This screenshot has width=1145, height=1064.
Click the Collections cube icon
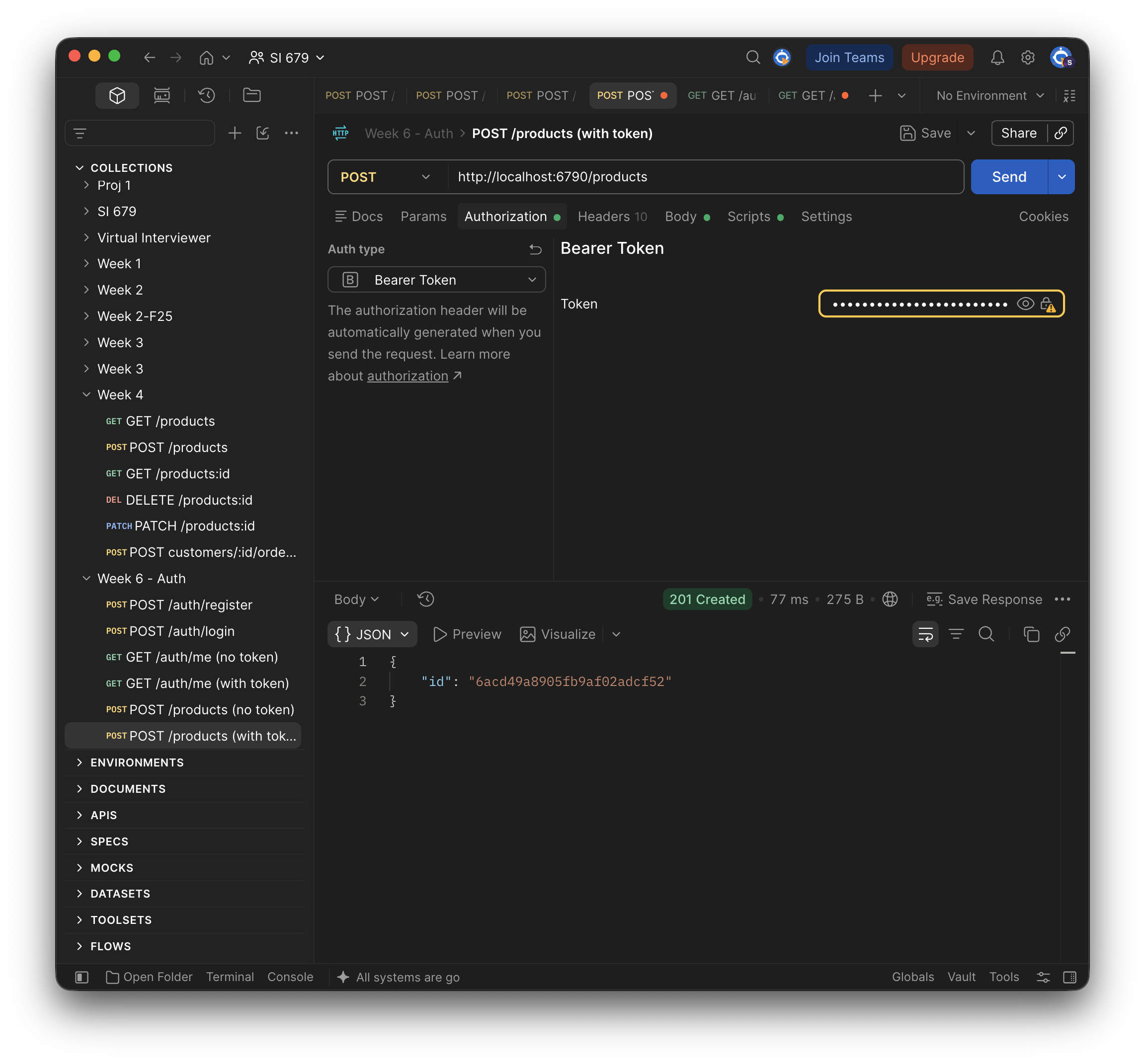[x=117, y=95]
